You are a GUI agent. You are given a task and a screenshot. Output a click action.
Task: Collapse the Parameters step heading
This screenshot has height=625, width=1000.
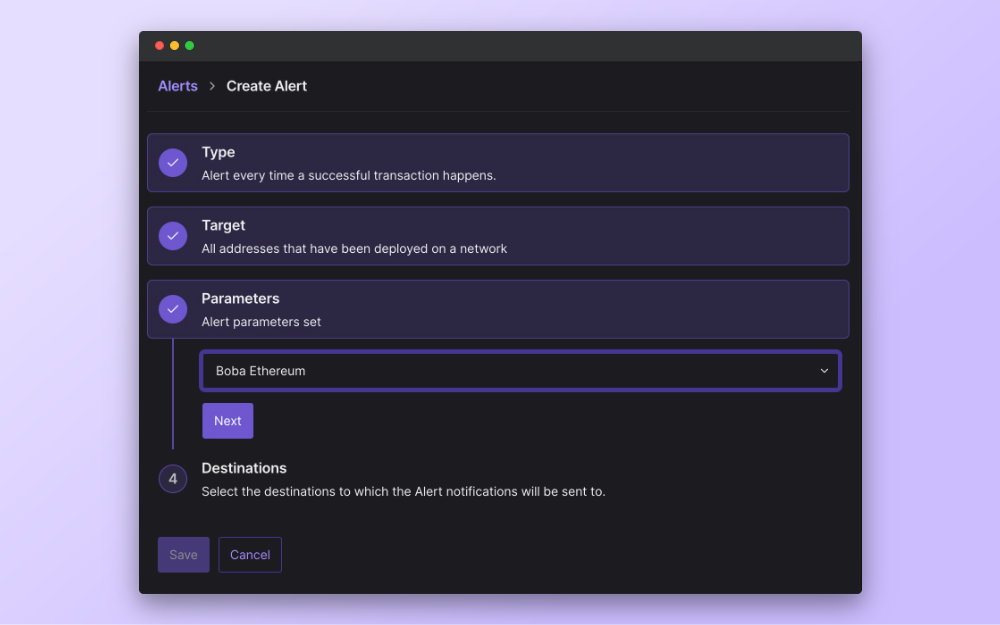point(240,298)
